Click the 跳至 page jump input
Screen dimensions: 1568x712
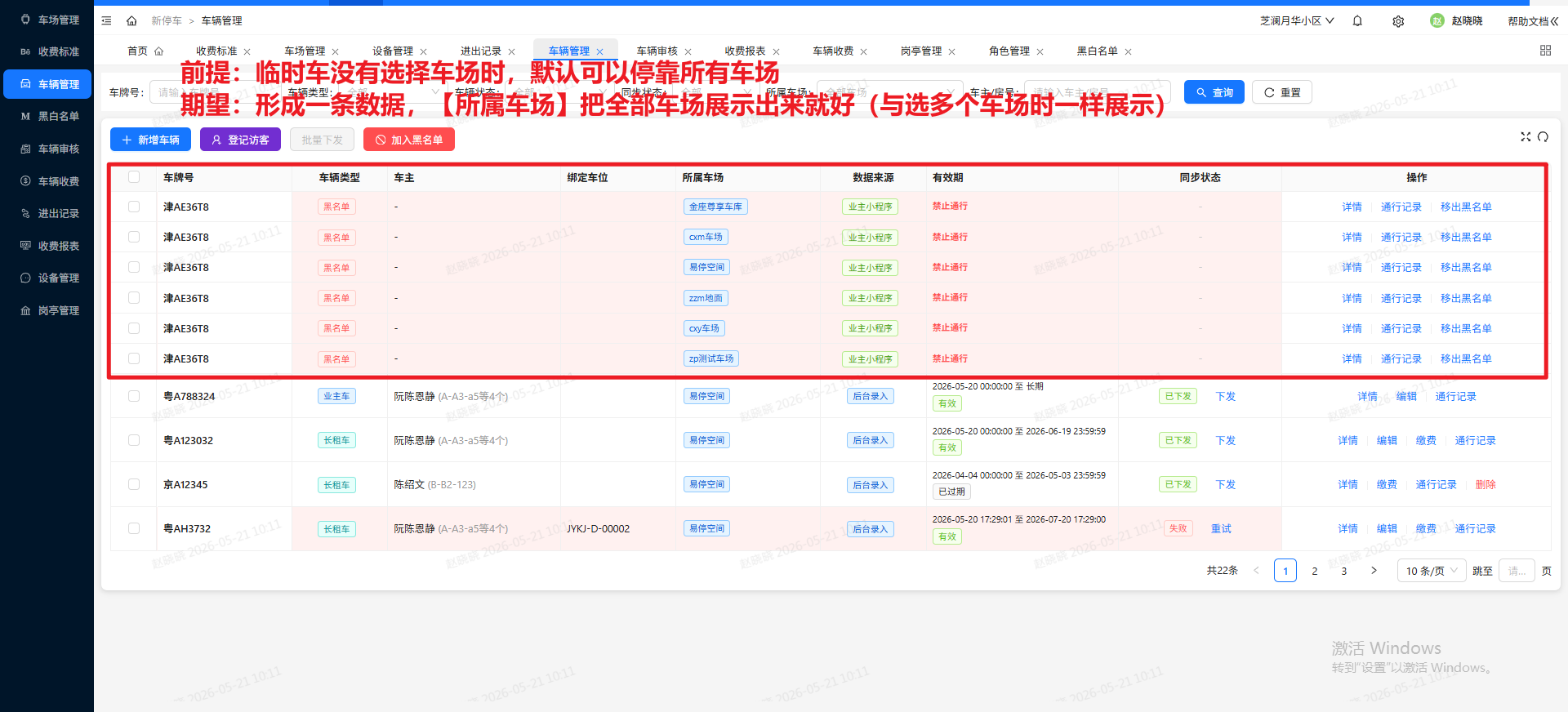pyautogui.click(x=1517, y=571)
